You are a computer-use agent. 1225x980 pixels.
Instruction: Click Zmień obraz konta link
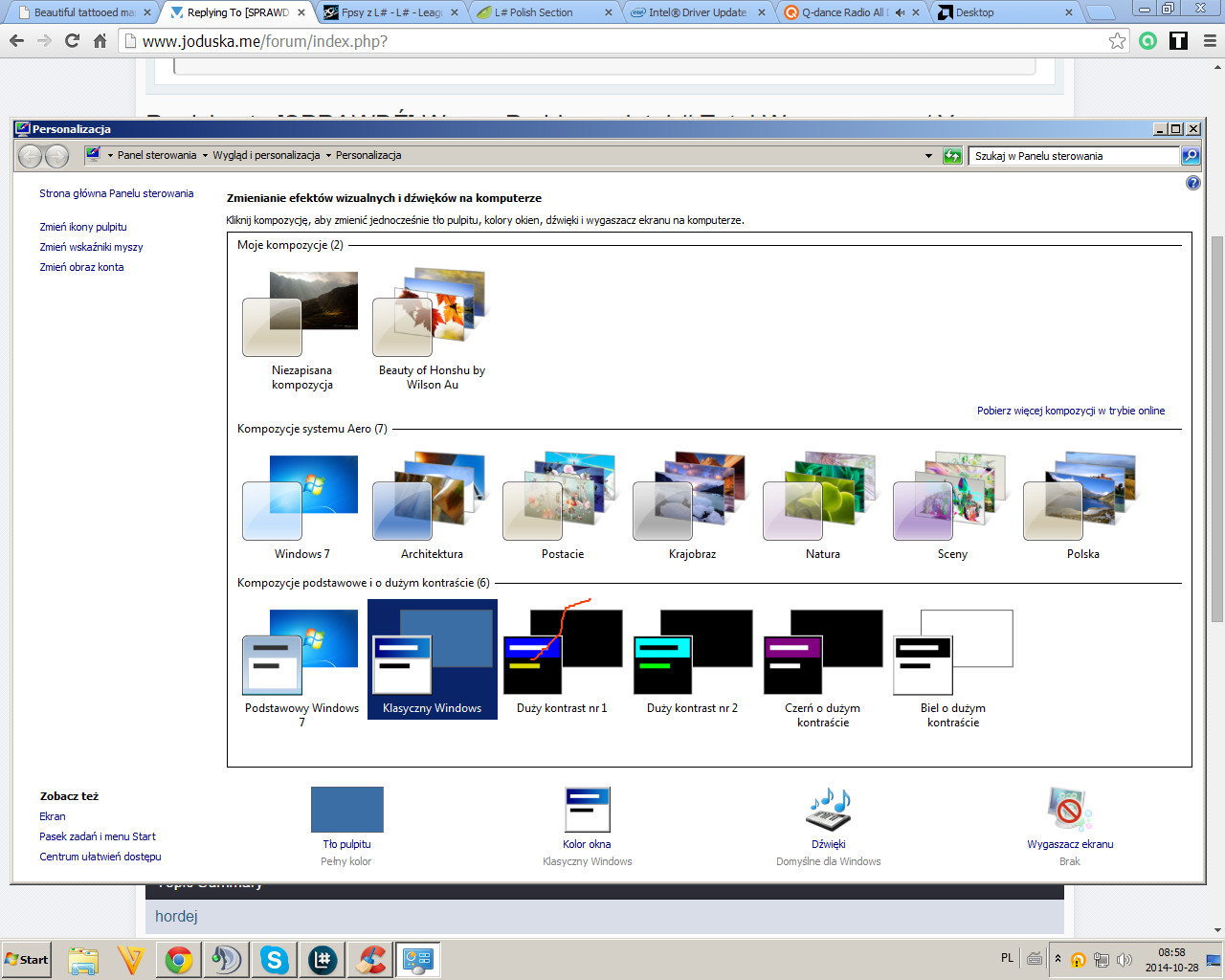coord(81,267)
